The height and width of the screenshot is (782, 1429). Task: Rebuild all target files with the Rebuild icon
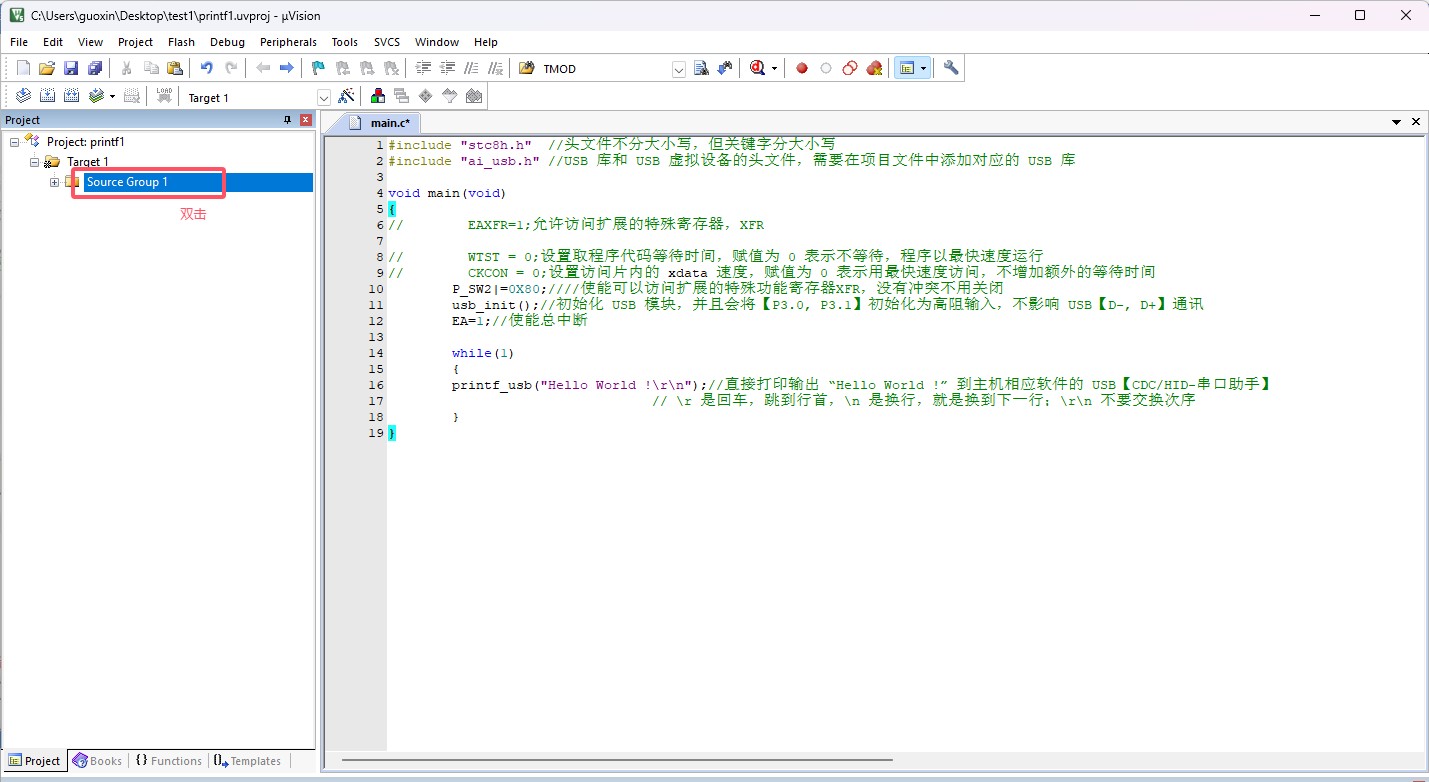tap(71, 96)
